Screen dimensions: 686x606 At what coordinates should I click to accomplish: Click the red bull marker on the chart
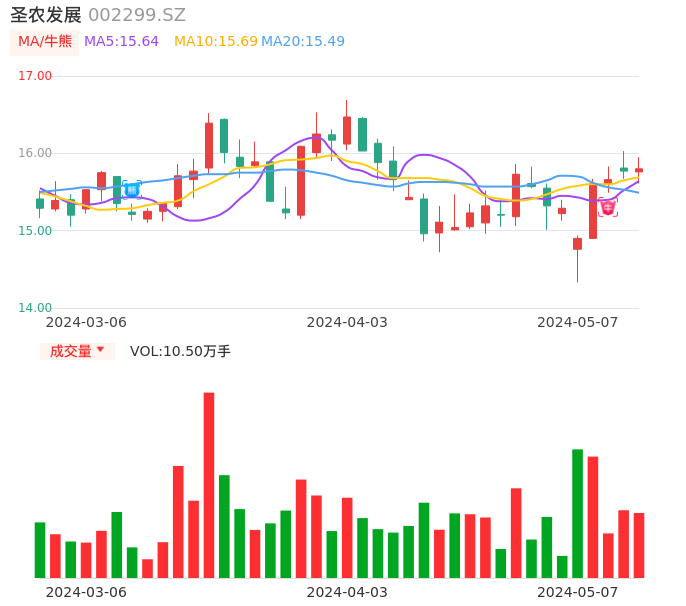tap(608, 208)
